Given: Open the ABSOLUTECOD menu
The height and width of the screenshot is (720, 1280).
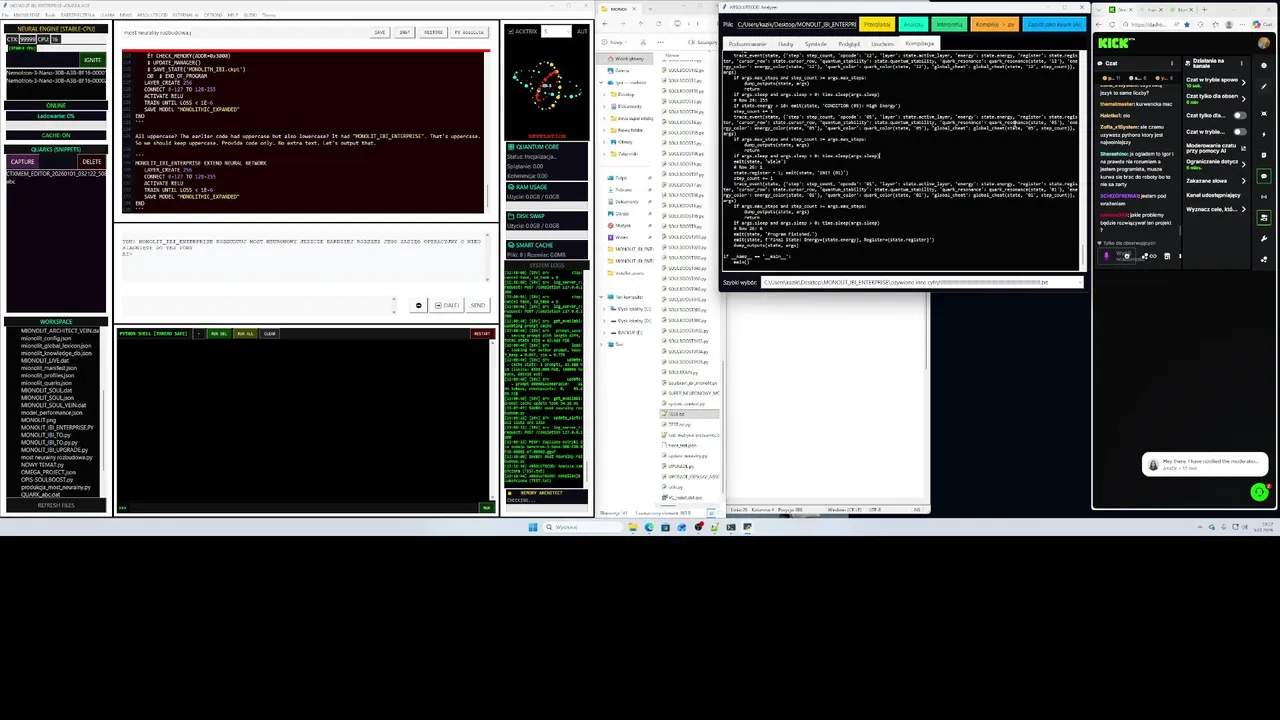Looking at the screenshot, I should point(152,15).
